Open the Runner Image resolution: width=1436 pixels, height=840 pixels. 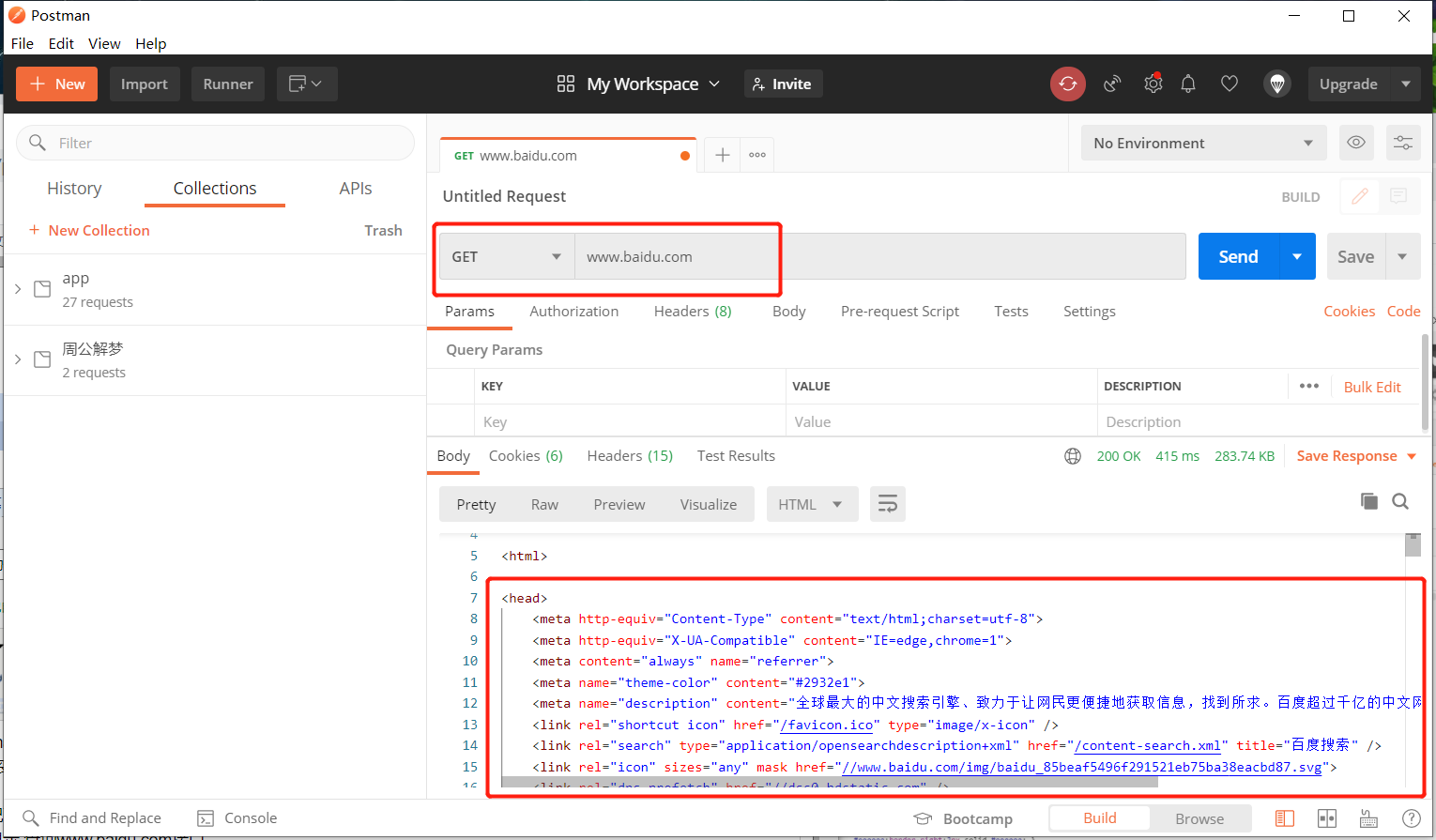[x=228, y=84]
